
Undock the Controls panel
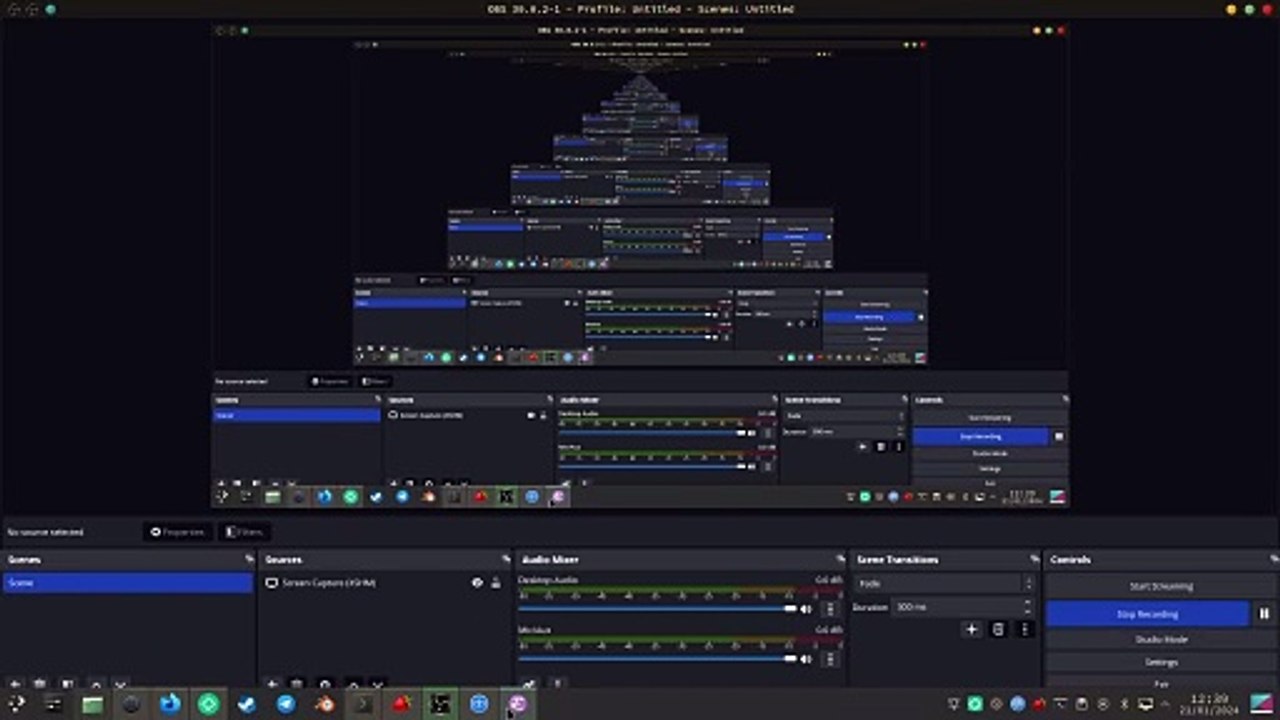(1273, 559)
